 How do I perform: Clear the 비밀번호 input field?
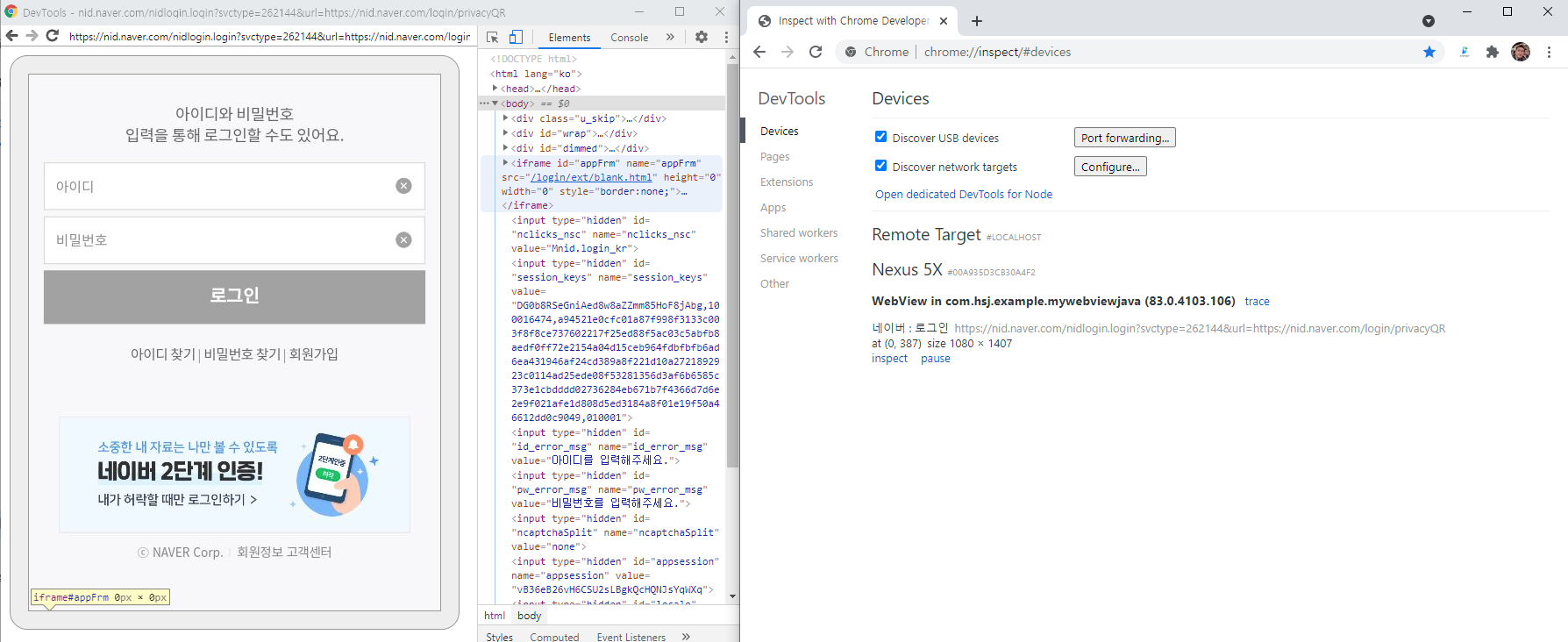(x=403, y=240)
